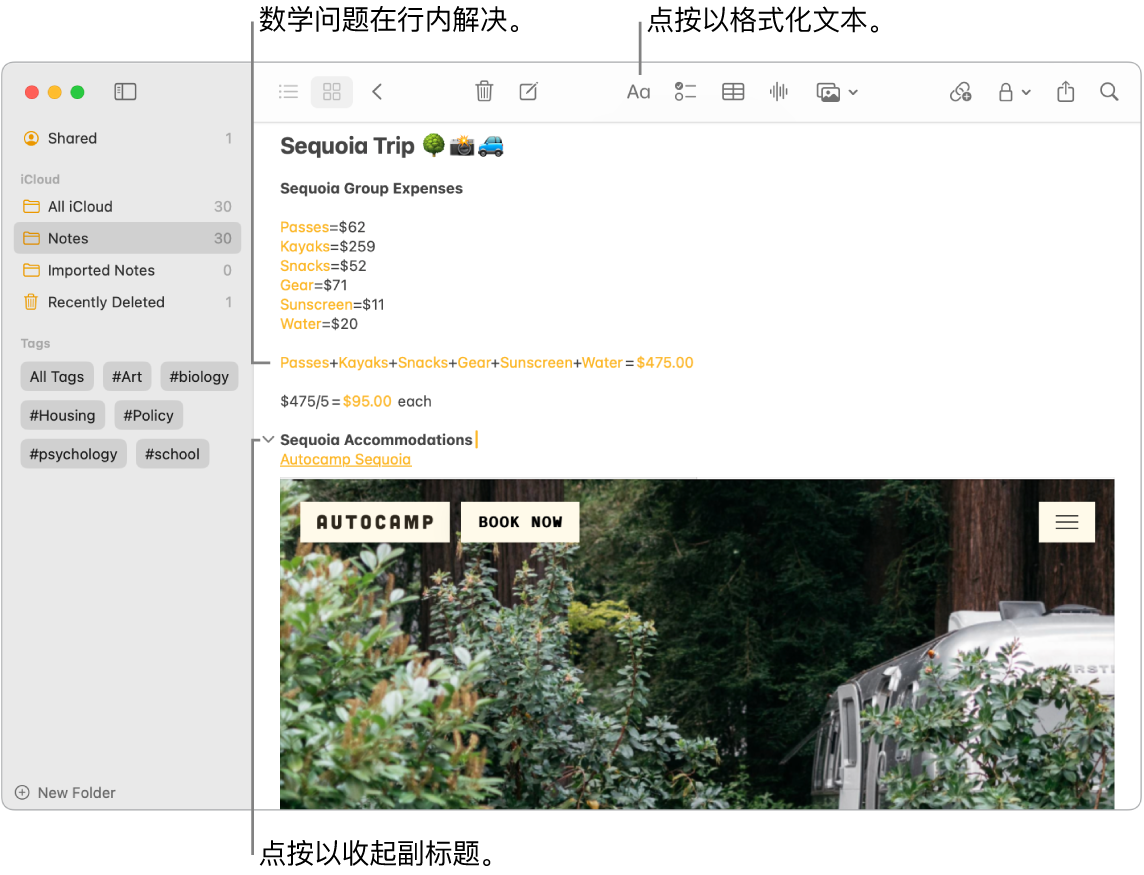1144x875 pixels.
Task: Click the Passes=$62 line
Action: (x=322, y=227)
